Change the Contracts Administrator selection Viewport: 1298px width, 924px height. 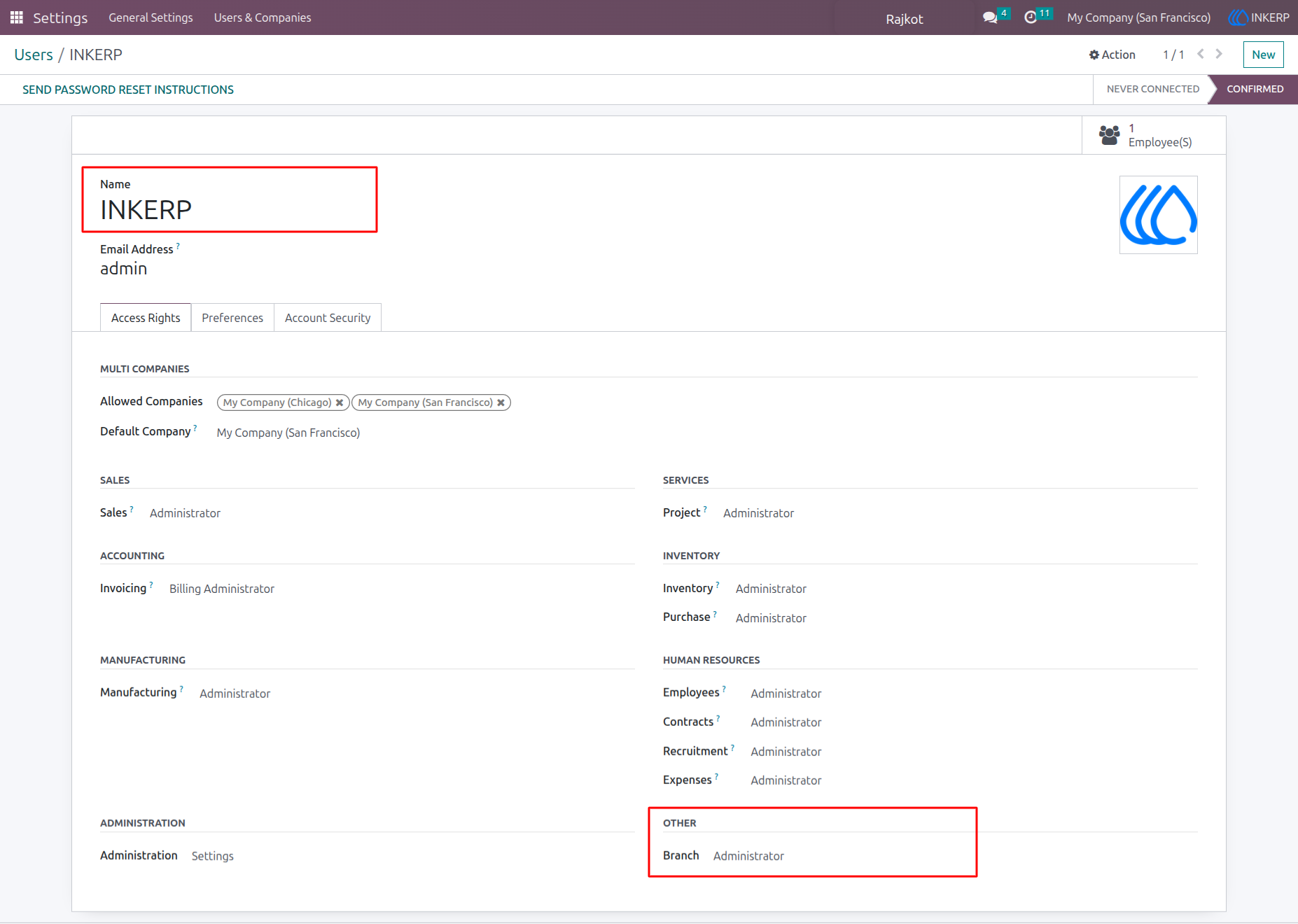click(786, 722)
